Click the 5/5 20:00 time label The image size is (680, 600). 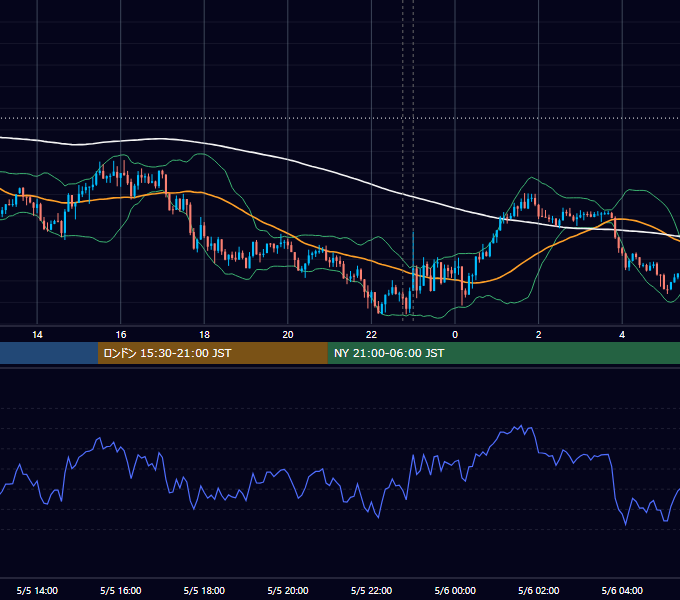pyautogui.click(x=288, y=590)
